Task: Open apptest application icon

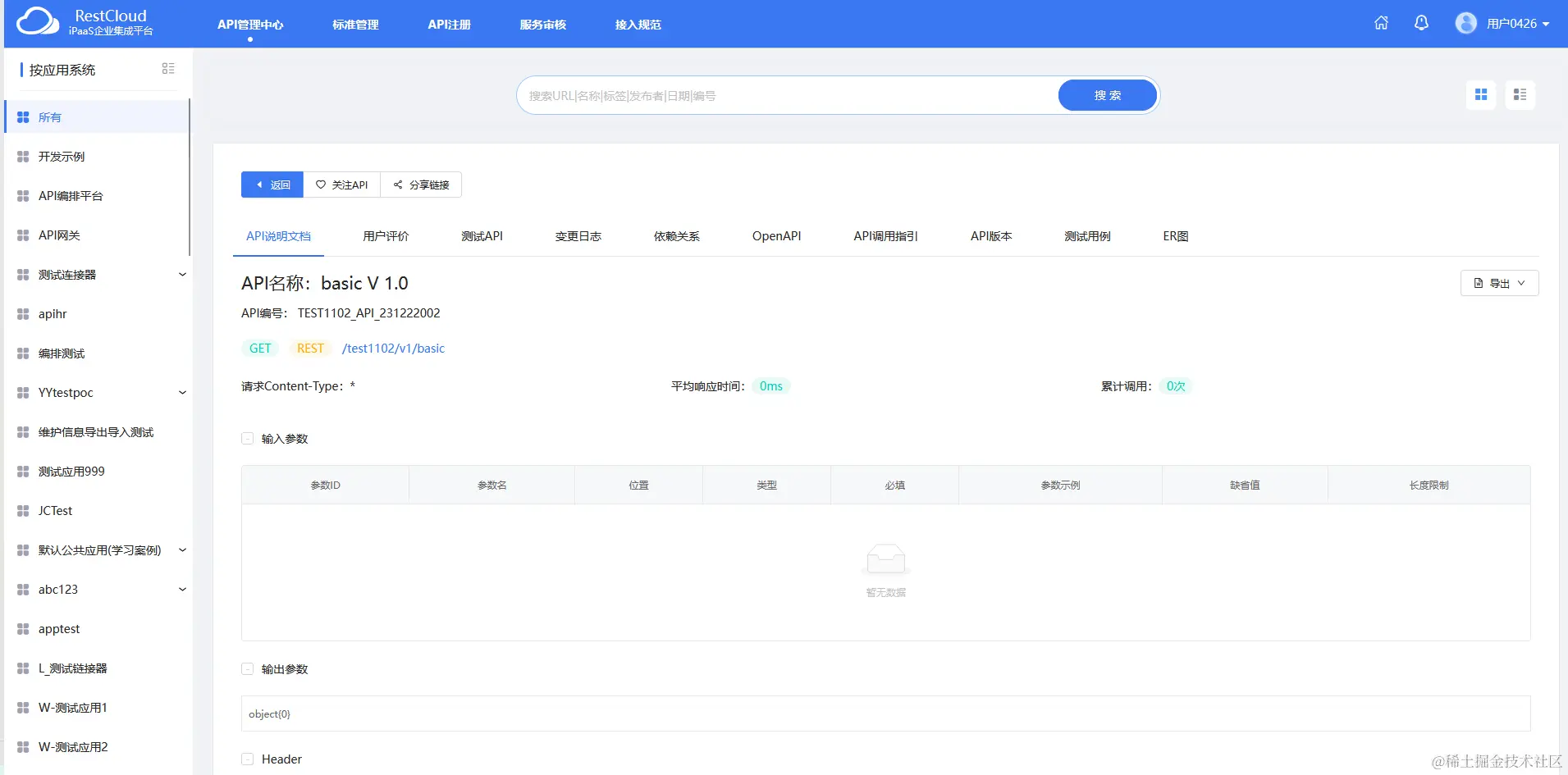Action: click(x=23, y=629)
